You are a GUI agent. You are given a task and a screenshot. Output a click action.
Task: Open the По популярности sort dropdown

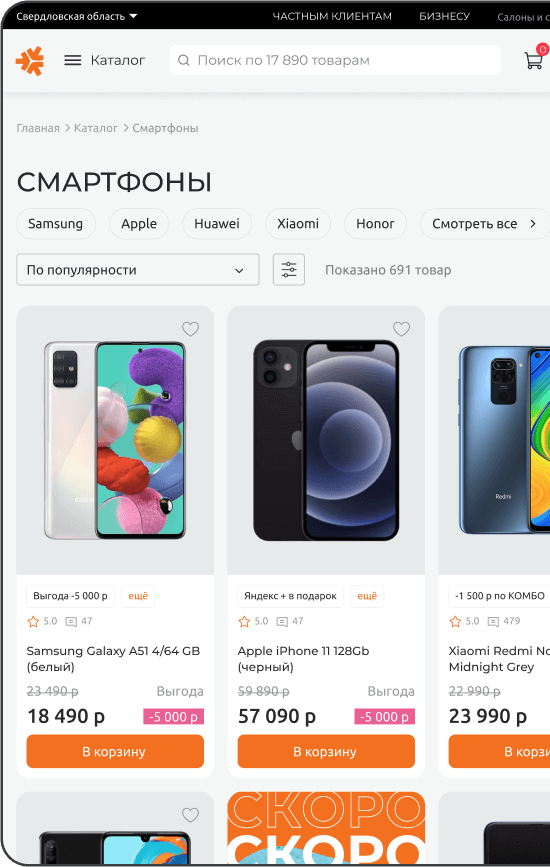click(x=138, y=270)
